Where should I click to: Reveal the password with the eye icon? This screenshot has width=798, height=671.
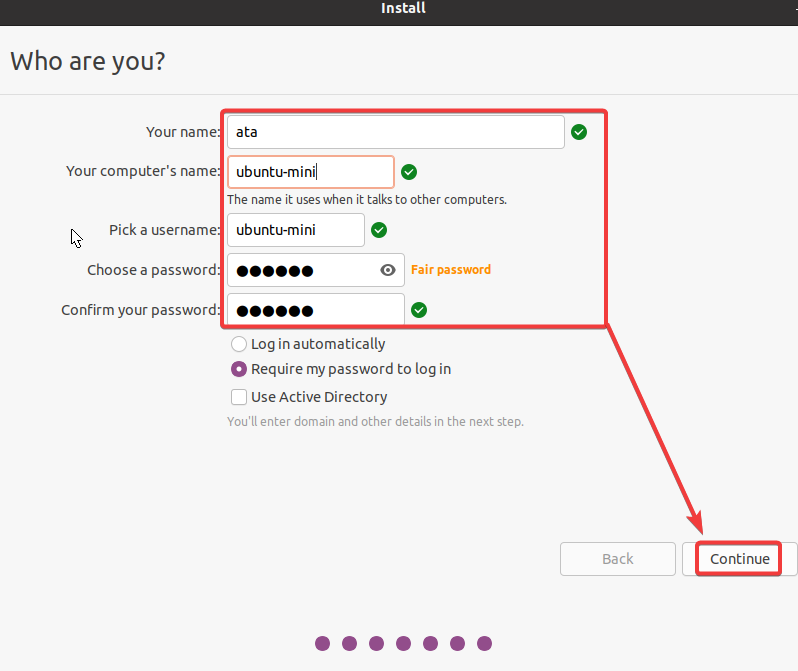click(x=388, y=270)
